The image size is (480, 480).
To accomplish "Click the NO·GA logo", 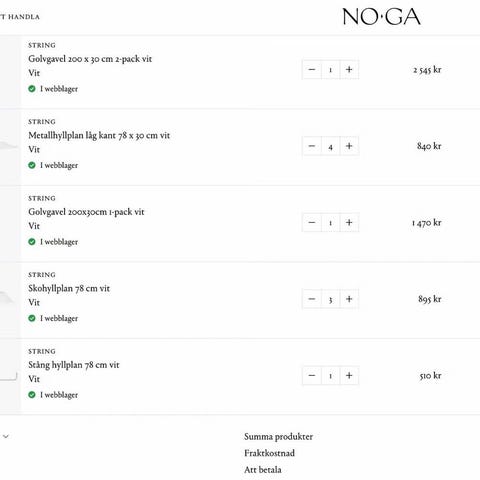I will pyautogui.click(x=381, y=17).
